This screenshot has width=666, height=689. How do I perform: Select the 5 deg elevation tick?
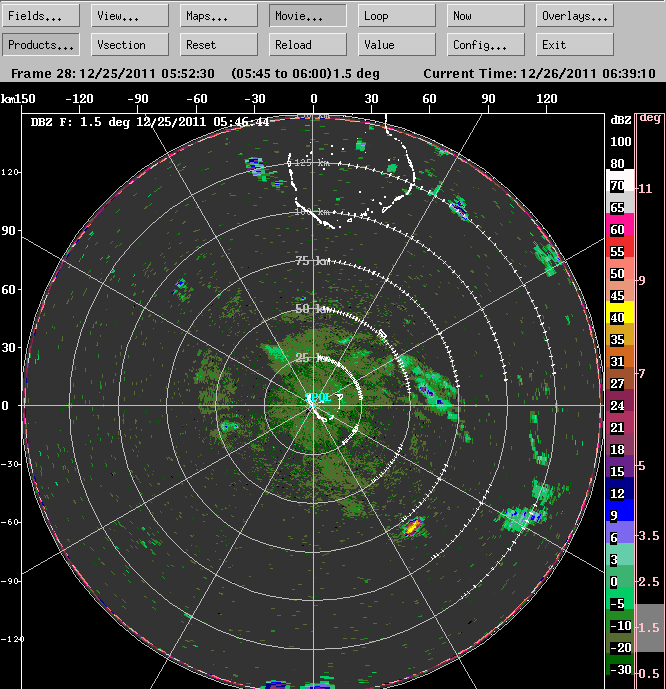pyautogui.click(x=642, y=466)
